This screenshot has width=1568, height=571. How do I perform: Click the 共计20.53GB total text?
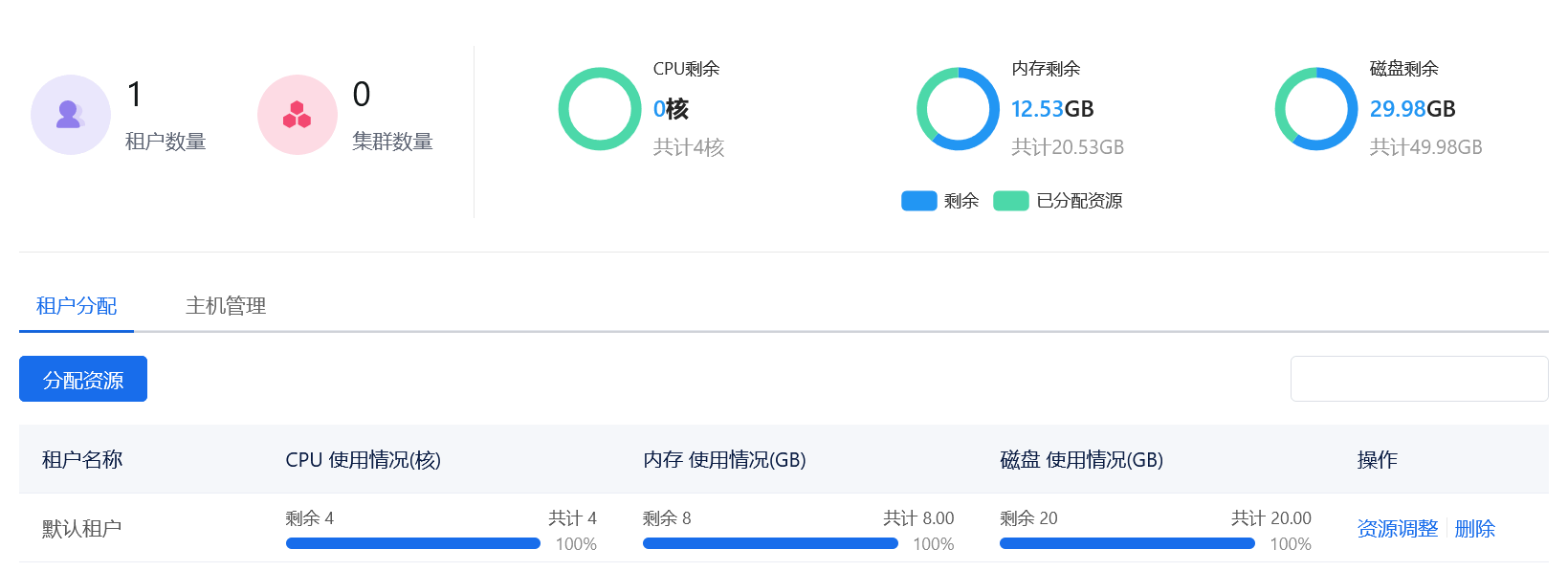click(x=1068, y=147)
